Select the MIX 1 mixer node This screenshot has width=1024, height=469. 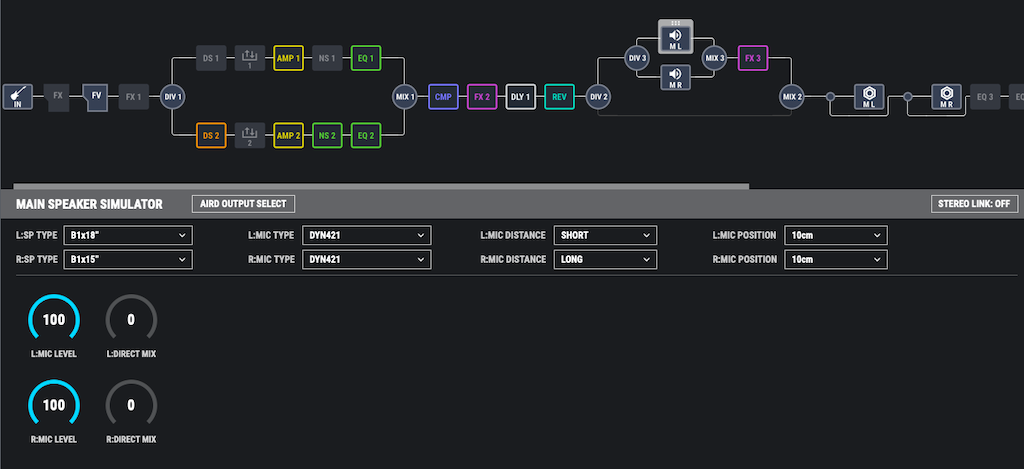(405, 97)
